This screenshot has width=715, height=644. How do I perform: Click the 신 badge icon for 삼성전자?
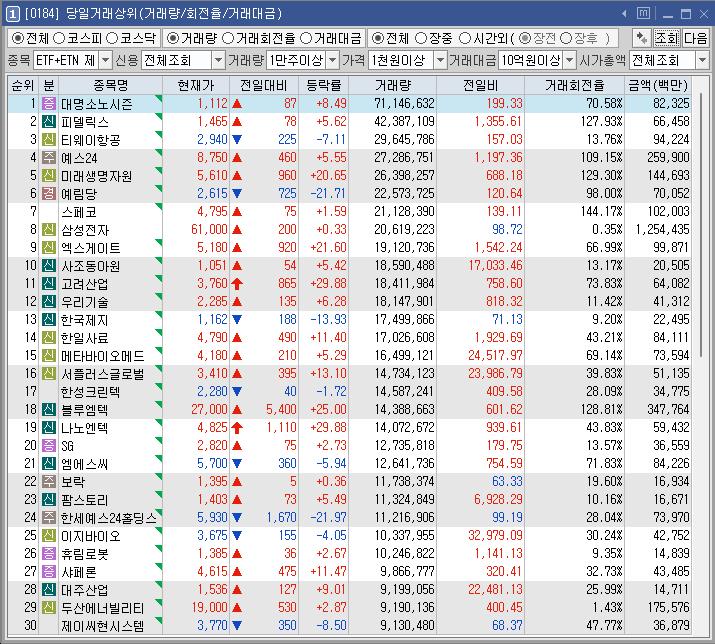pos(49,229)
